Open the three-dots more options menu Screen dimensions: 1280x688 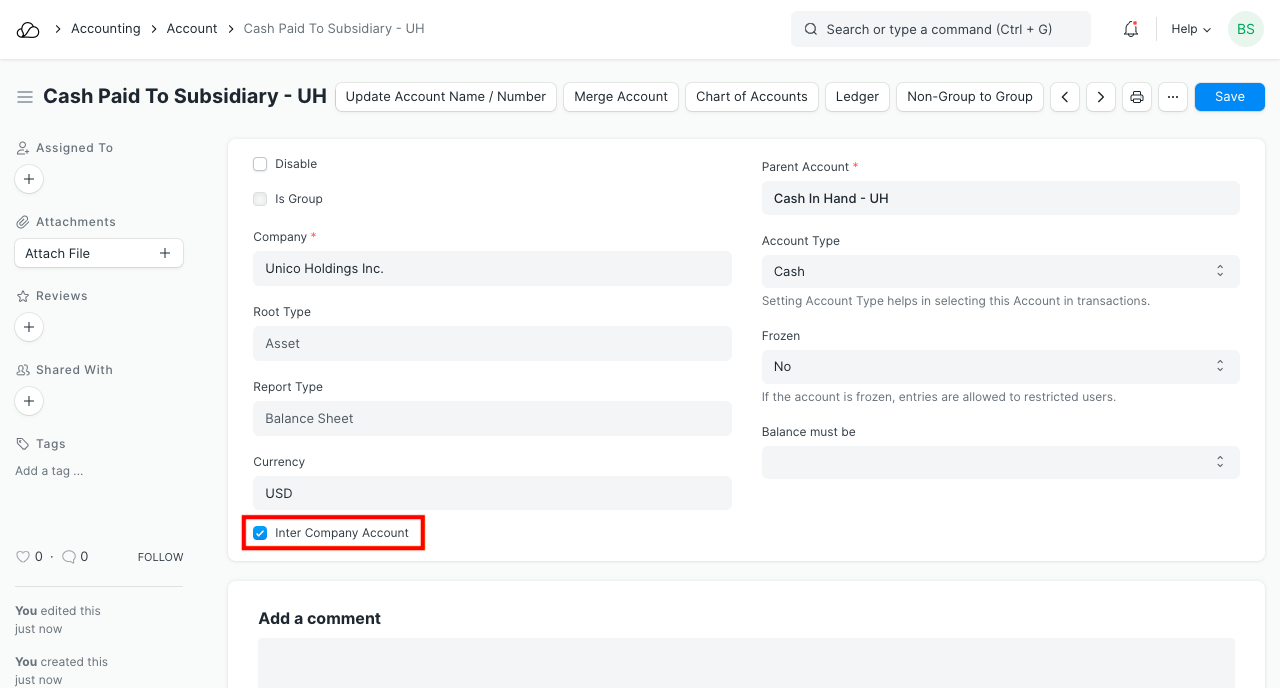(1173, 97)
